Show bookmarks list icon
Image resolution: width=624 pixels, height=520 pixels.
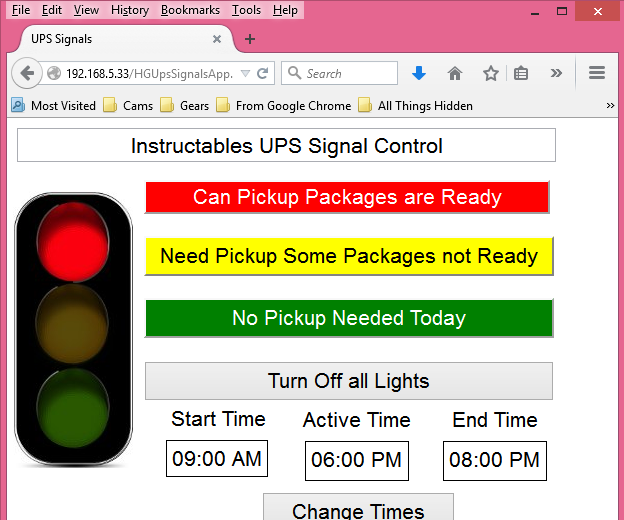click(521, 73)
